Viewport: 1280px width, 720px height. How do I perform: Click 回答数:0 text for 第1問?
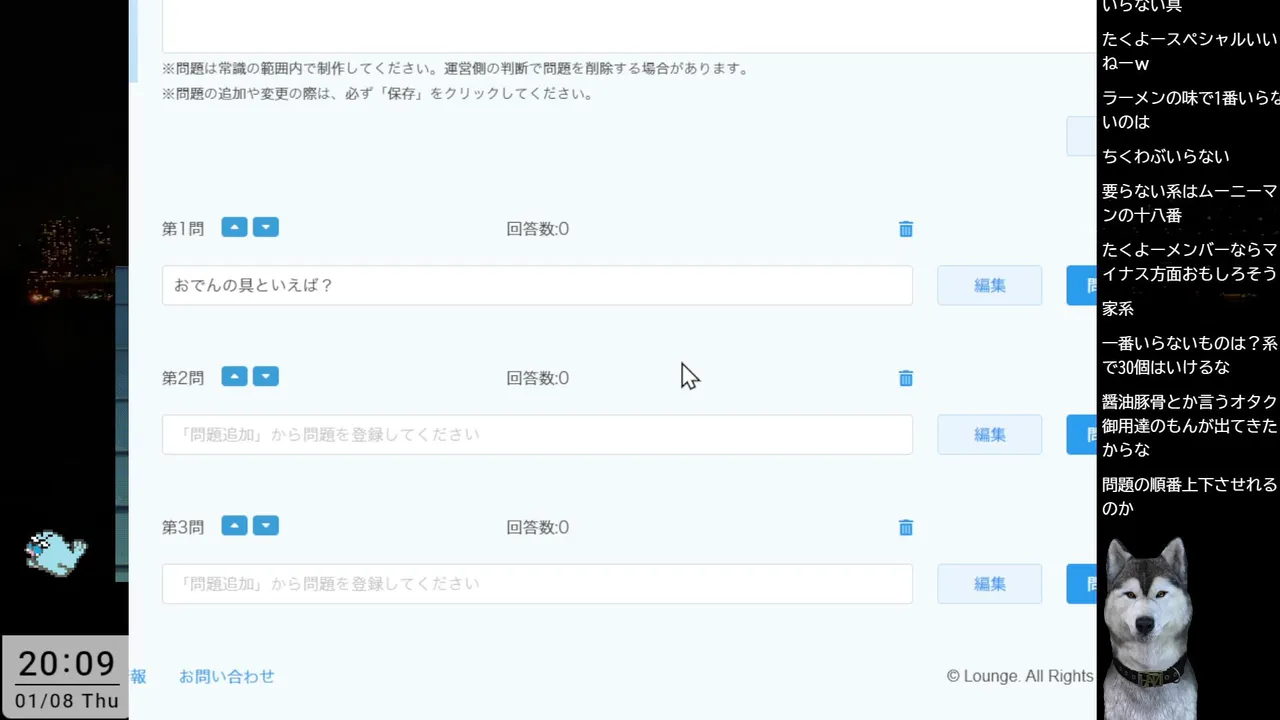click(538, 229)
